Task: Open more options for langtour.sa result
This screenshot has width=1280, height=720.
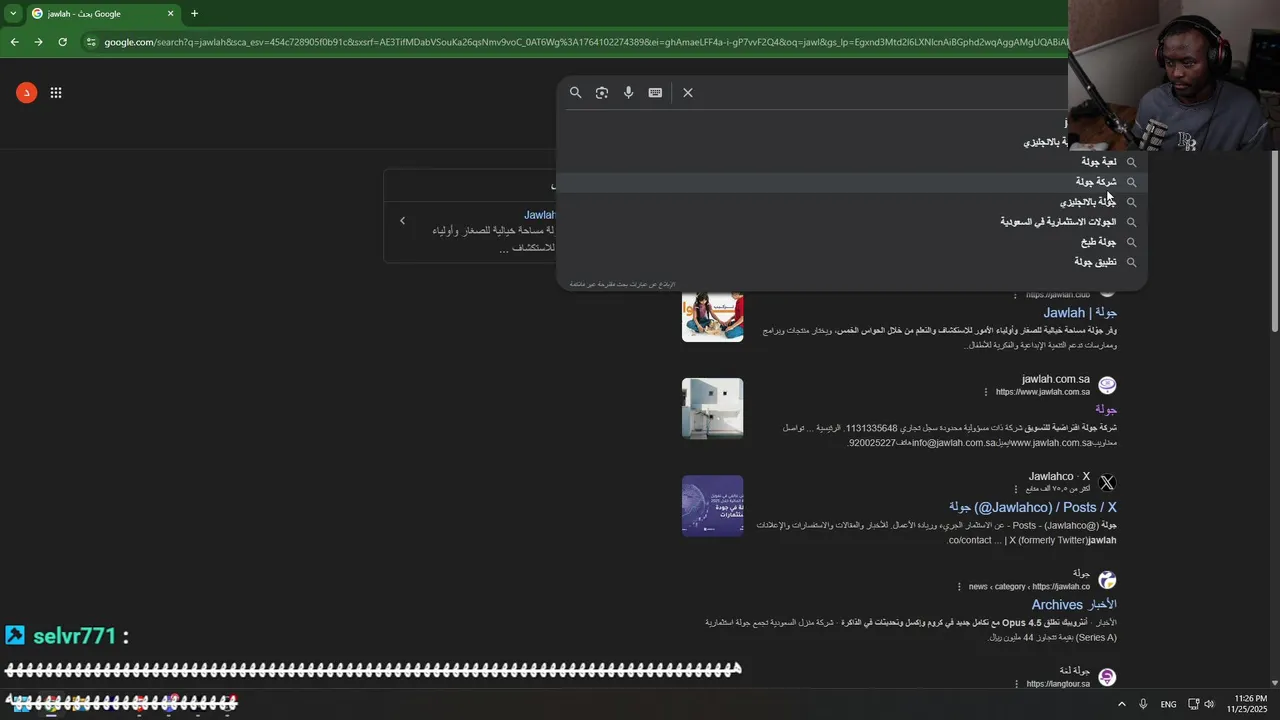Action: click(x=1016, y=684)
